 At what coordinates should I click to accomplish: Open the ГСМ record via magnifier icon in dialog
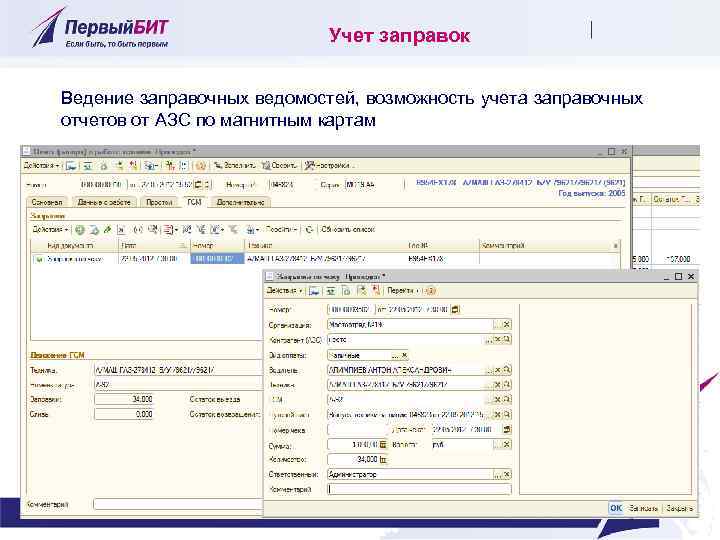click(506, 399)
